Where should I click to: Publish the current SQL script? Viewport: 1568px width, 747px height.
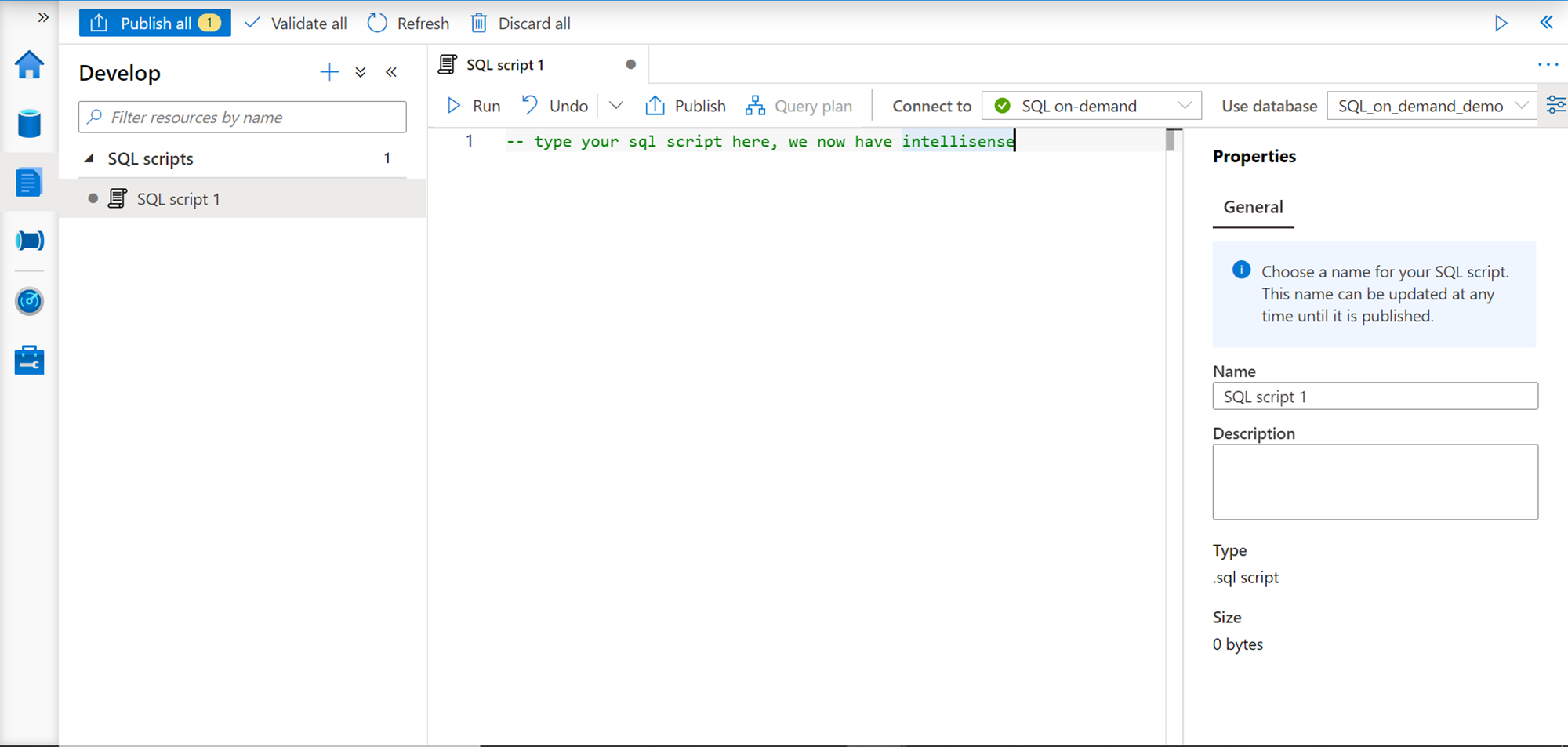click(685, 106)
